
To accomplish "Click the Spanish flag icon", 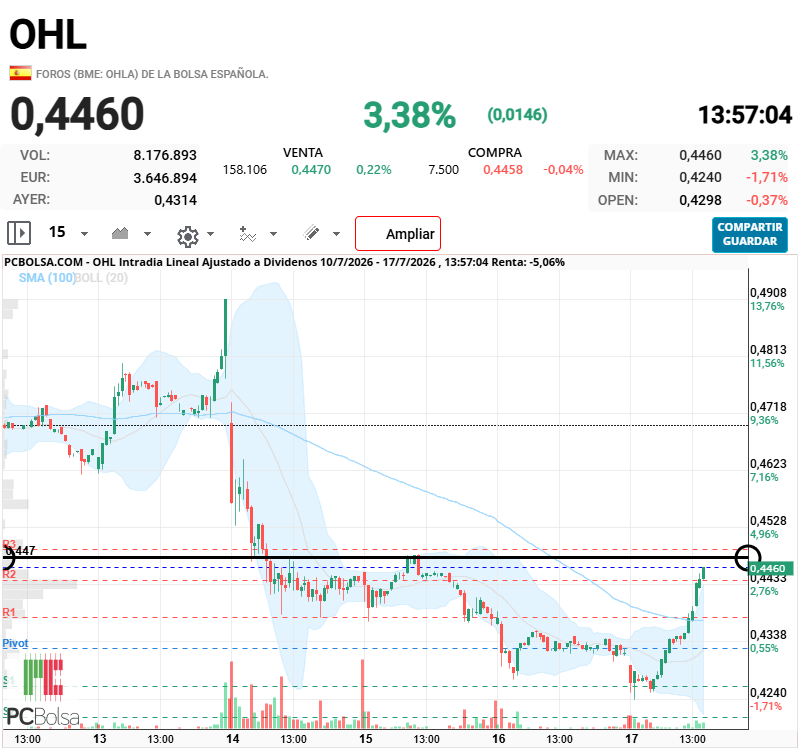I will (x=20, y=73).
